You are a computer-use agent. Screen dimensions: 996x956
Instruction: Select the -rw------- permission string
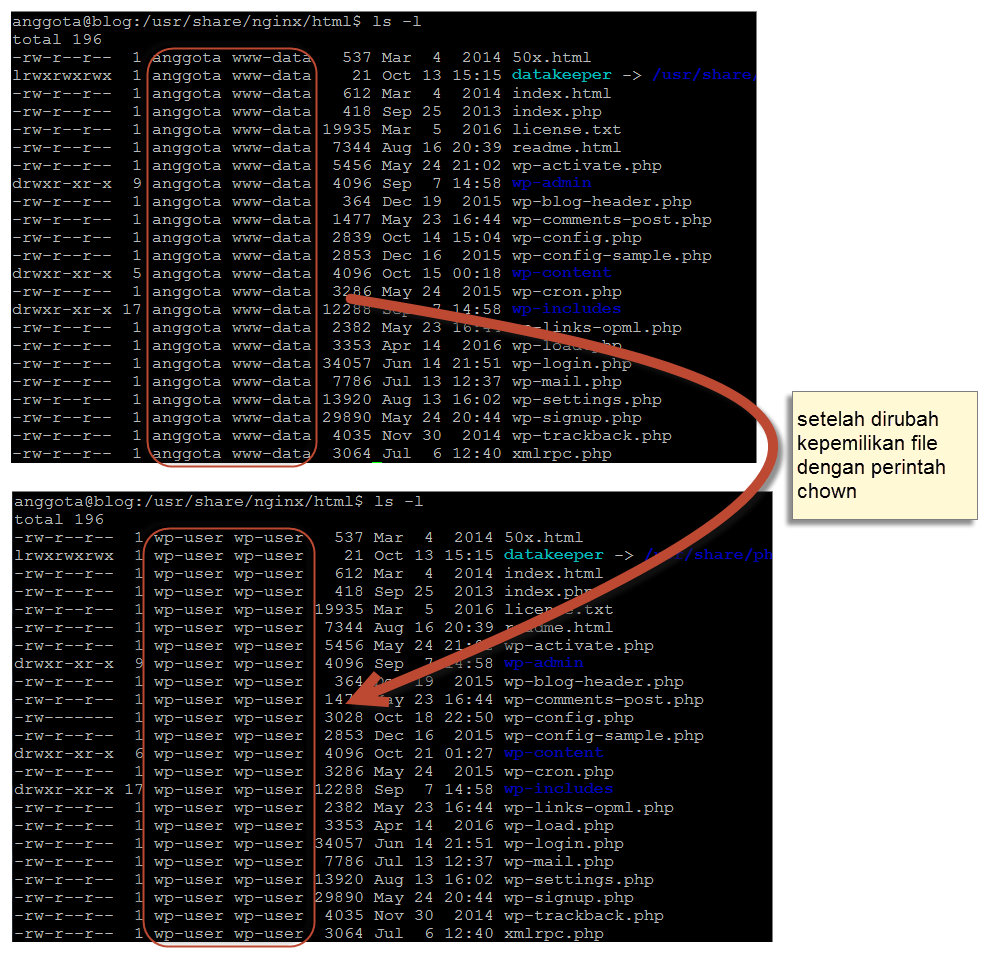(x=62, y=717)
